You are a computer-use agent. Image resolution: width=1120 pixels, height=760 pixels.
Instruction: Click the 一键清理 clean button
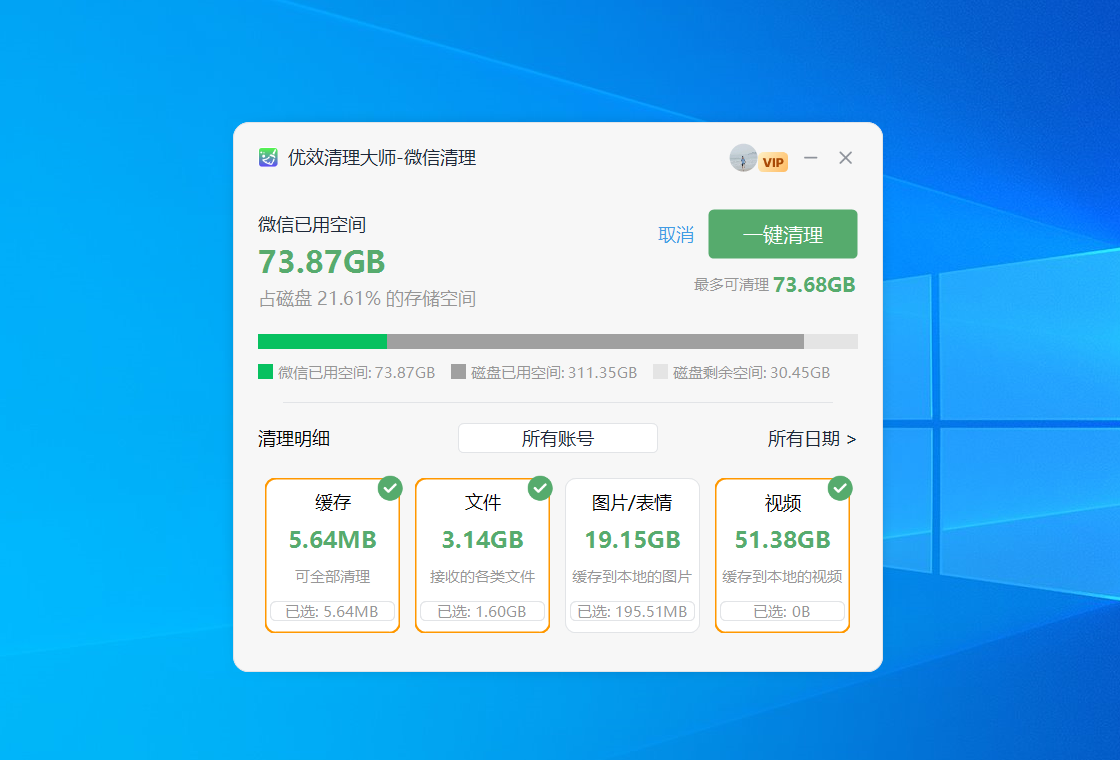point(782,234)
